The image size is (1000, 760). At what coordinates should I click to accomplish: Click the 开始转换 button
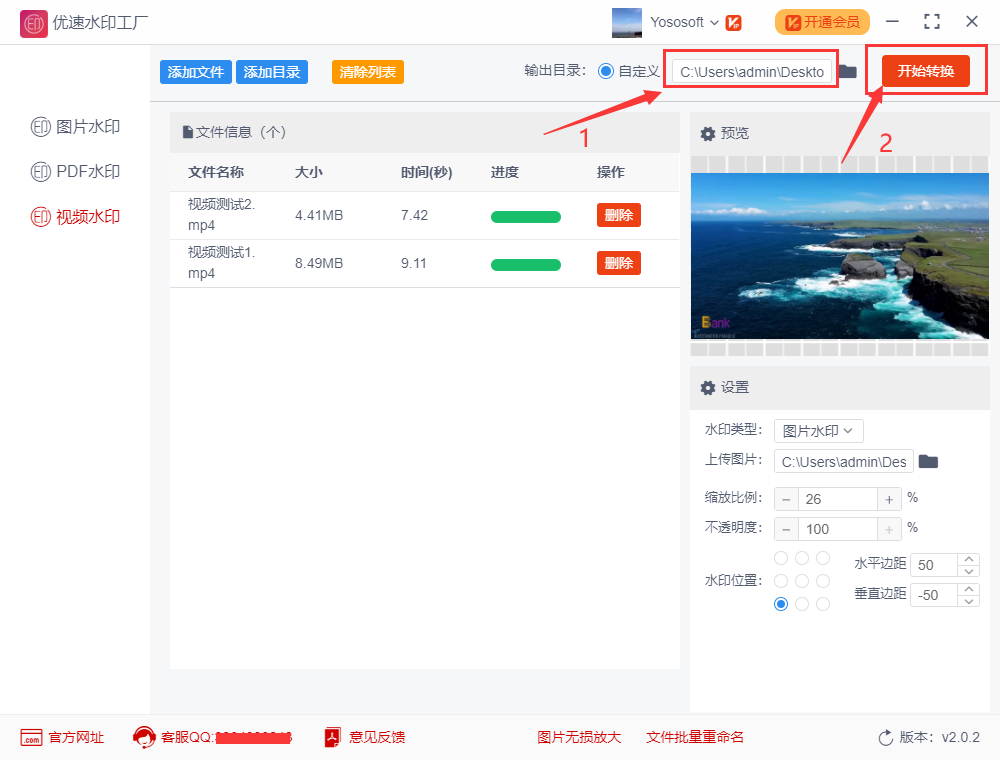coord(925,70)
